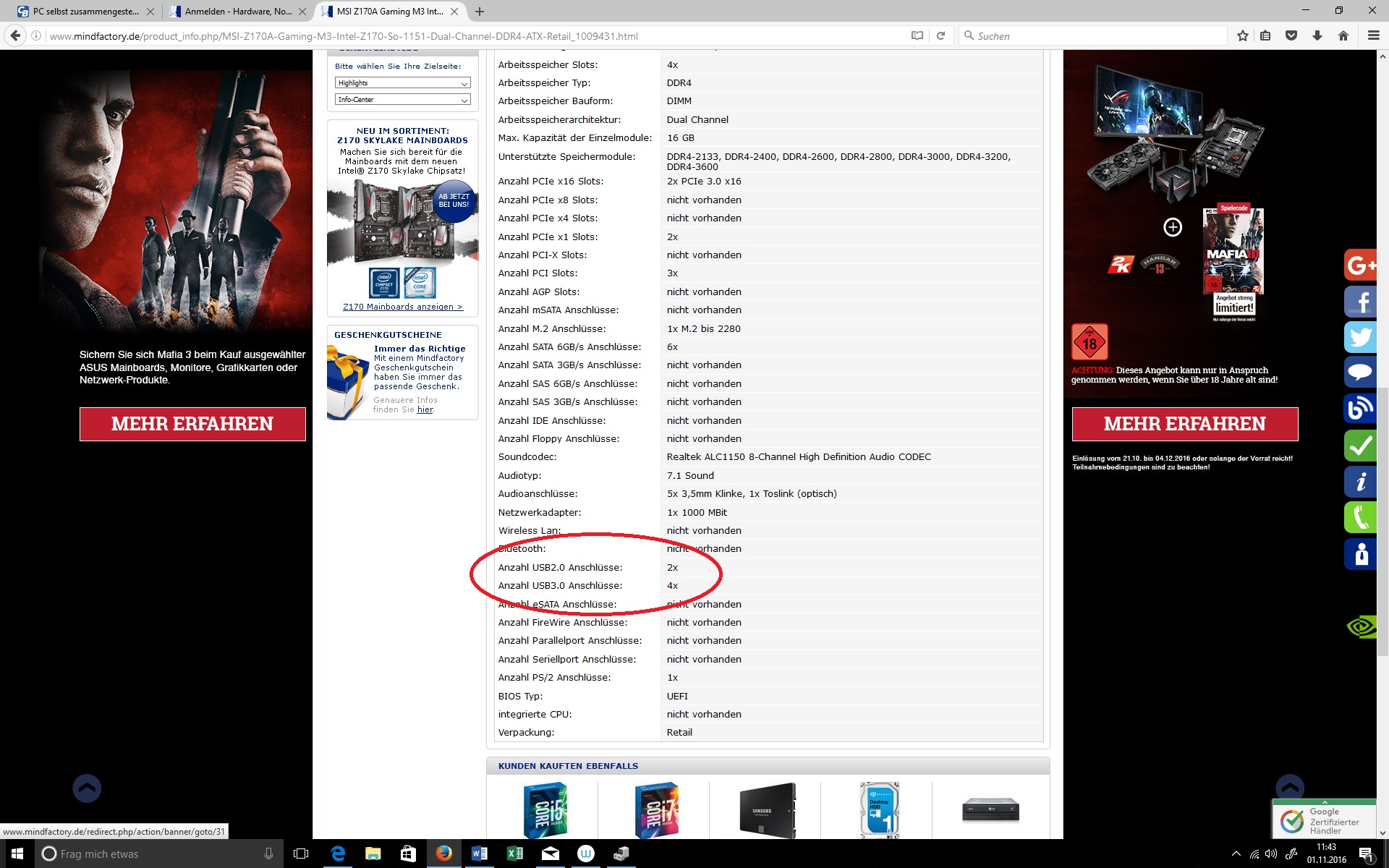
Task: Click left MEHR ERFAHREN button
Action: pos(192,424)
